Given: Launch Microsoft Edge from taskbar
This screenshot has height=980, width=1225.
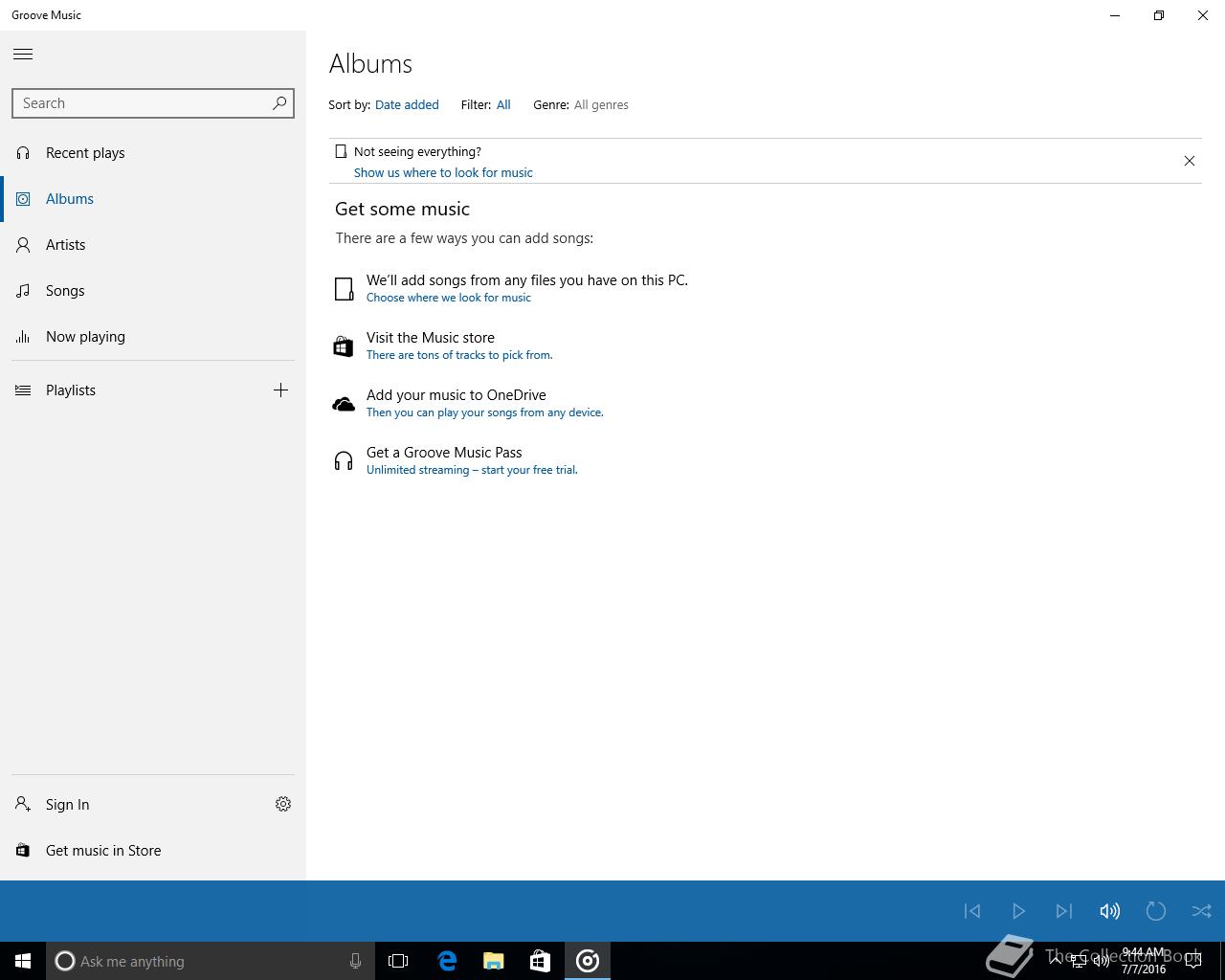Looking at the screenshot, I should pos(447,961).
